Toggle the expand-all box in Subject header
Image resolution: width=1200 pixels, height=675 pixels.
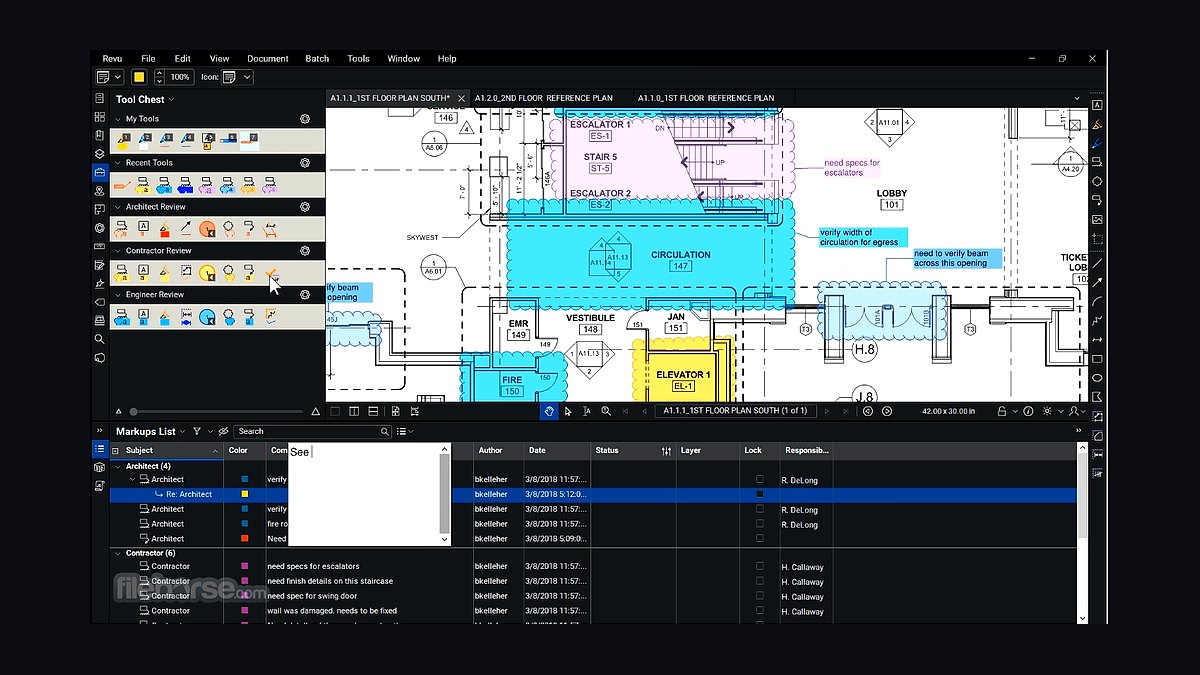click(x=117, y=451)
